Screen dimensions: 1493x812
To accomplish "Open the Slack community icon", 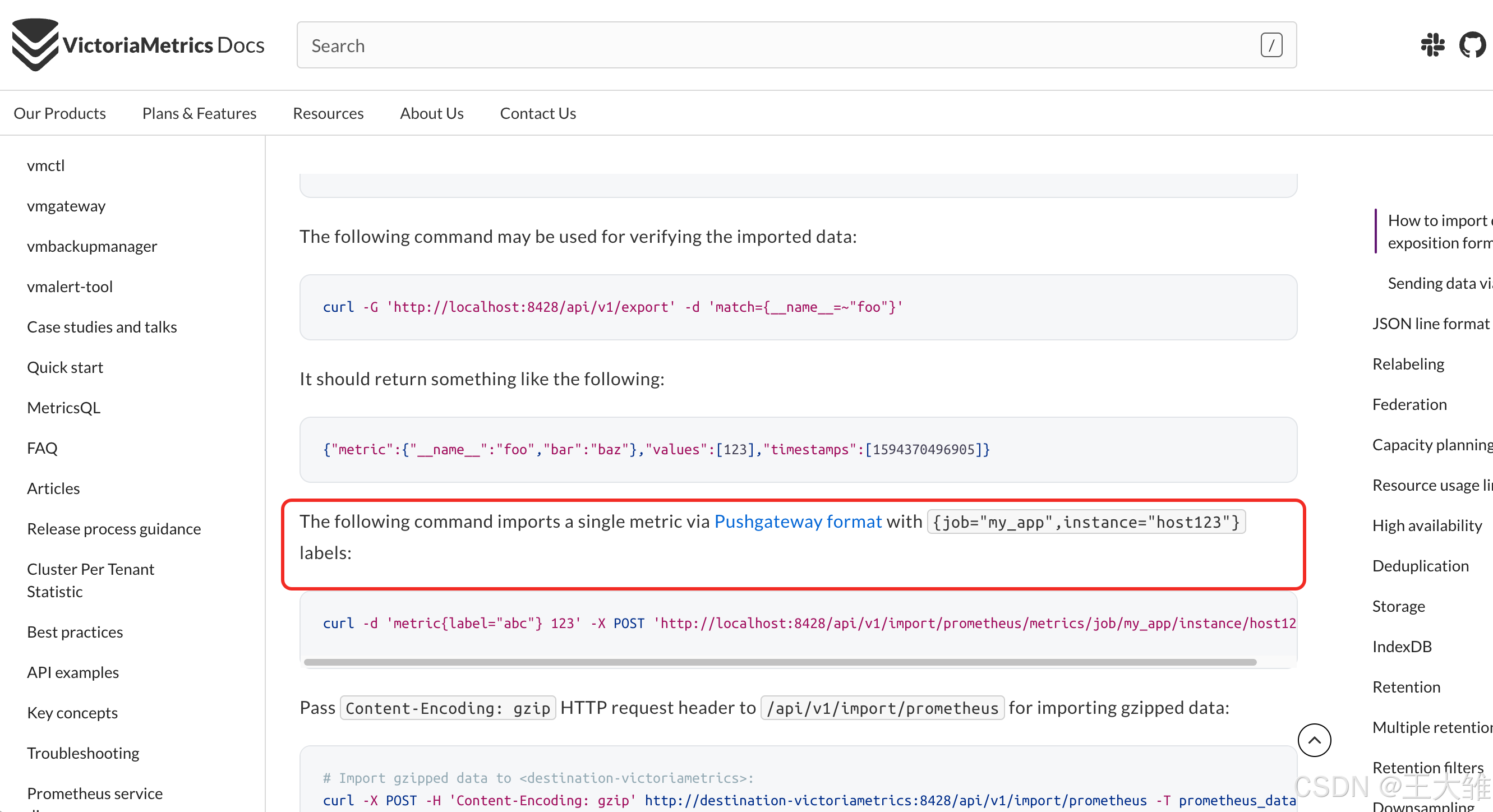I will pos(1432,45).
